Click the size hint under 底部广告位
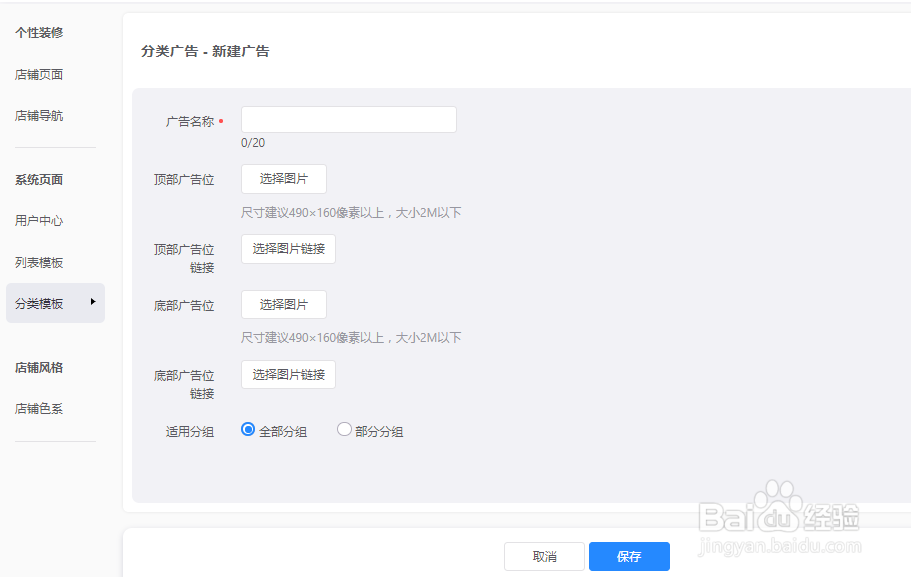Image resolution: width=911 pixels, height=577 pixels. 351,338
